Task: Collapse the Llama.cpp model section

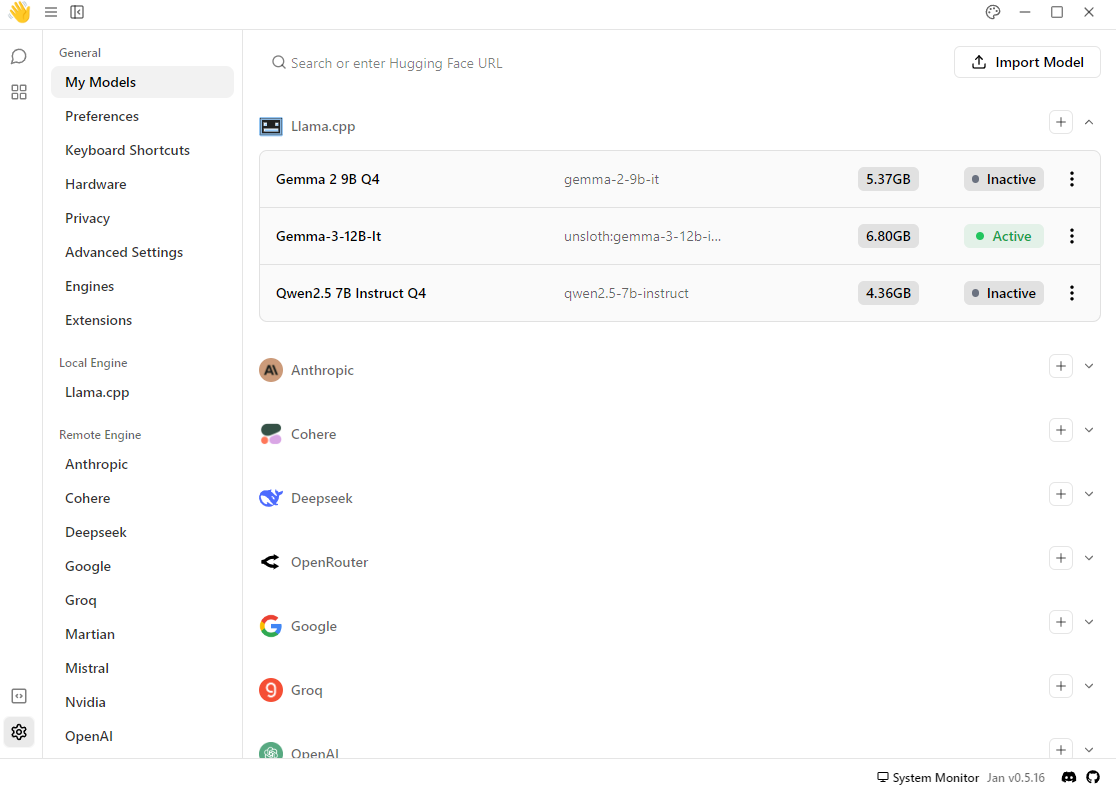Action: 1089,122
